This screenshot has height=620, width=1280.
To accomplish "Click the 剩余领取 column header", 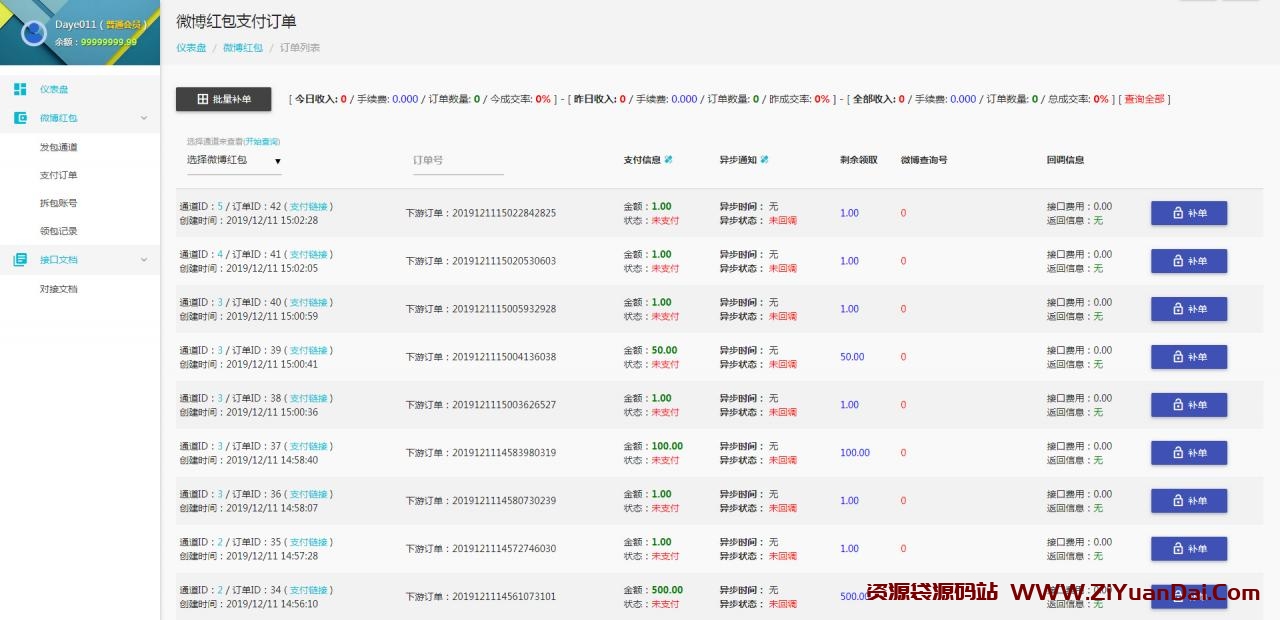I will tap(859, 160).
